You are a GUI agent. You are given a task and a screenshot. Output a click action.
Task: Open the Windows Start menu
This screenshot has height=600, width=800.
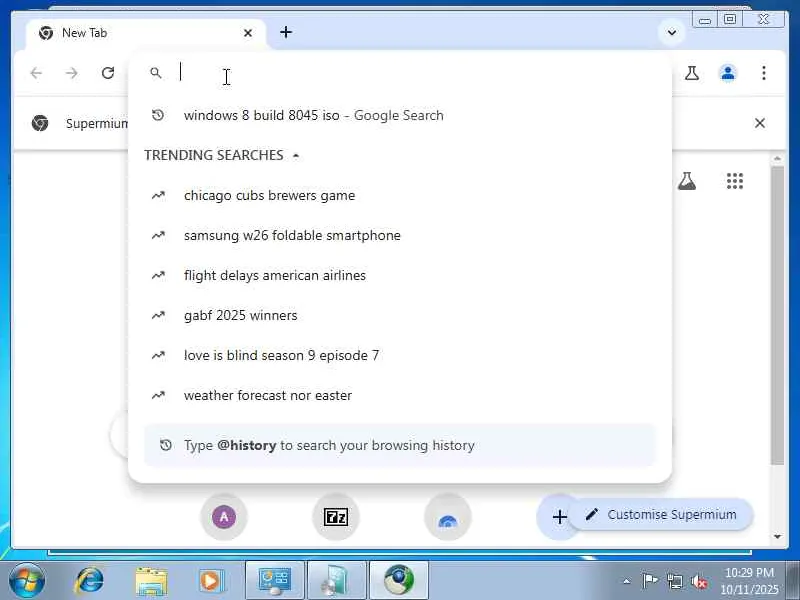(26, 580)
